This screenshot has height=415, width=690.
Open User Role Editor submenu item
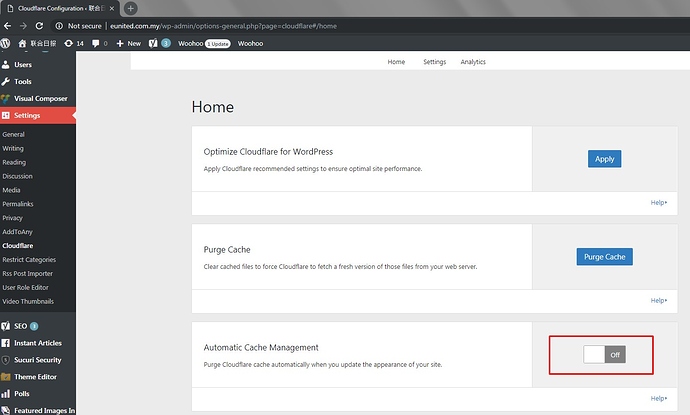tap(26, 287)
